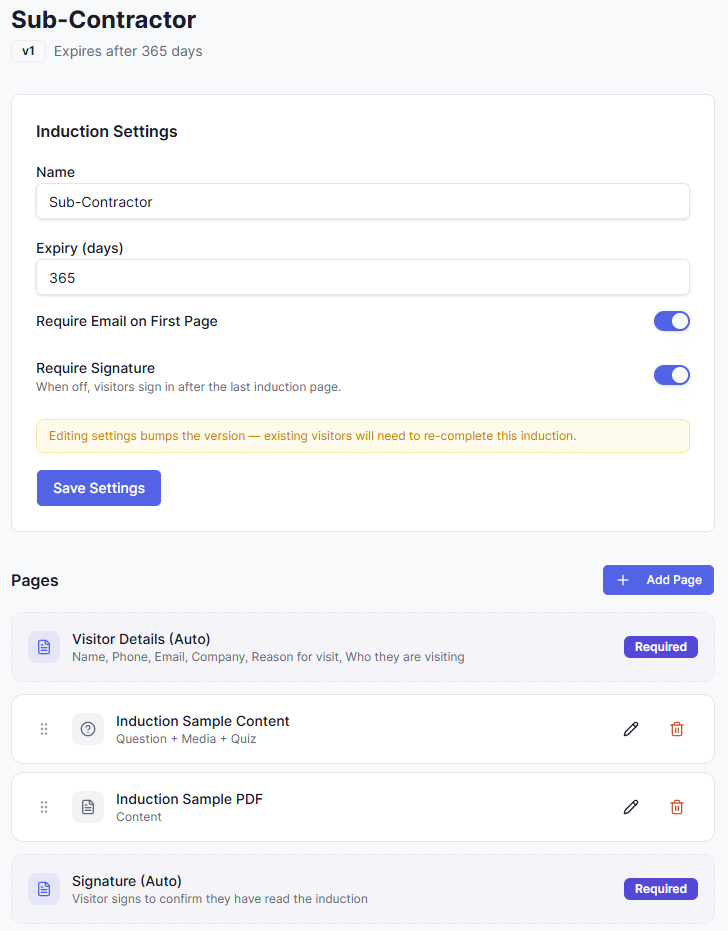The height and width of the screenshot is (931, 728).
Task: Click Save Settings button
Action: (99, 488)
